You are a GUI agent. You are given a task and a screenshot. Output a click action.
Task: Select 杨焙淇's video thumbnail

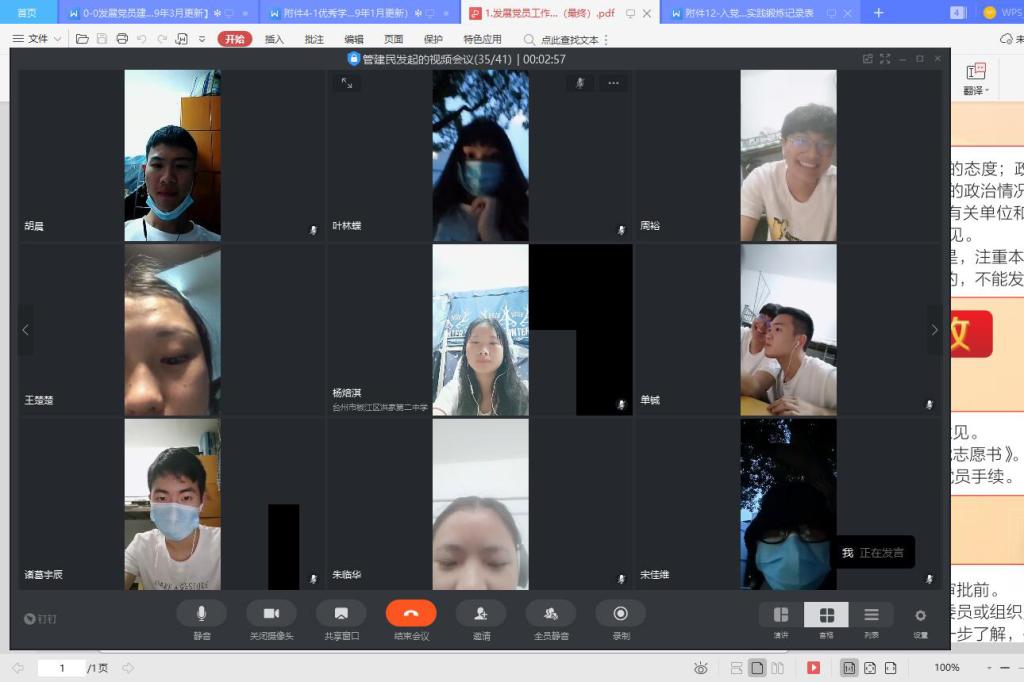pos(480,330)
